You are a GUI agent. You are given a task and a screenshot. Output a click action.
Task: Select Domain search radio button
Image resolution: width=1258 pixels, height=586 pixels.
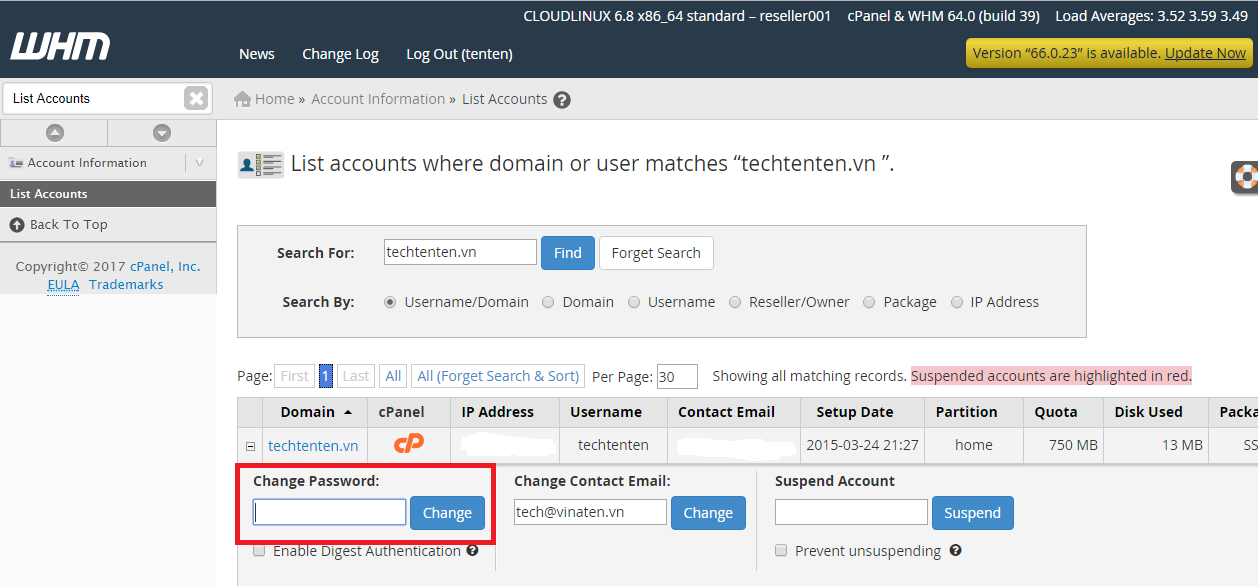pyautogui.click(x=548, y=302)
